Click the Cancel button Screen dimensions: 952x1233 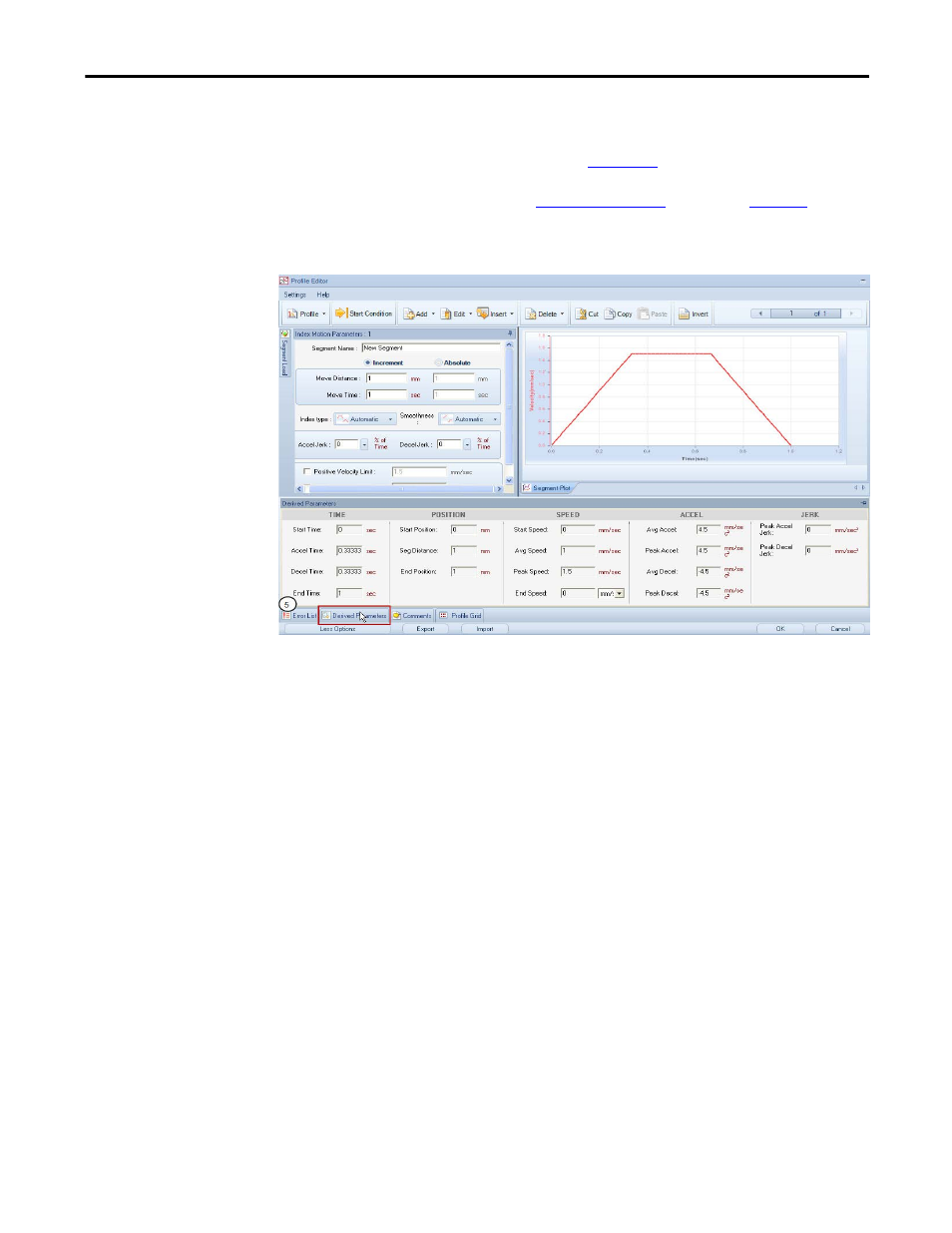(840, 629)
